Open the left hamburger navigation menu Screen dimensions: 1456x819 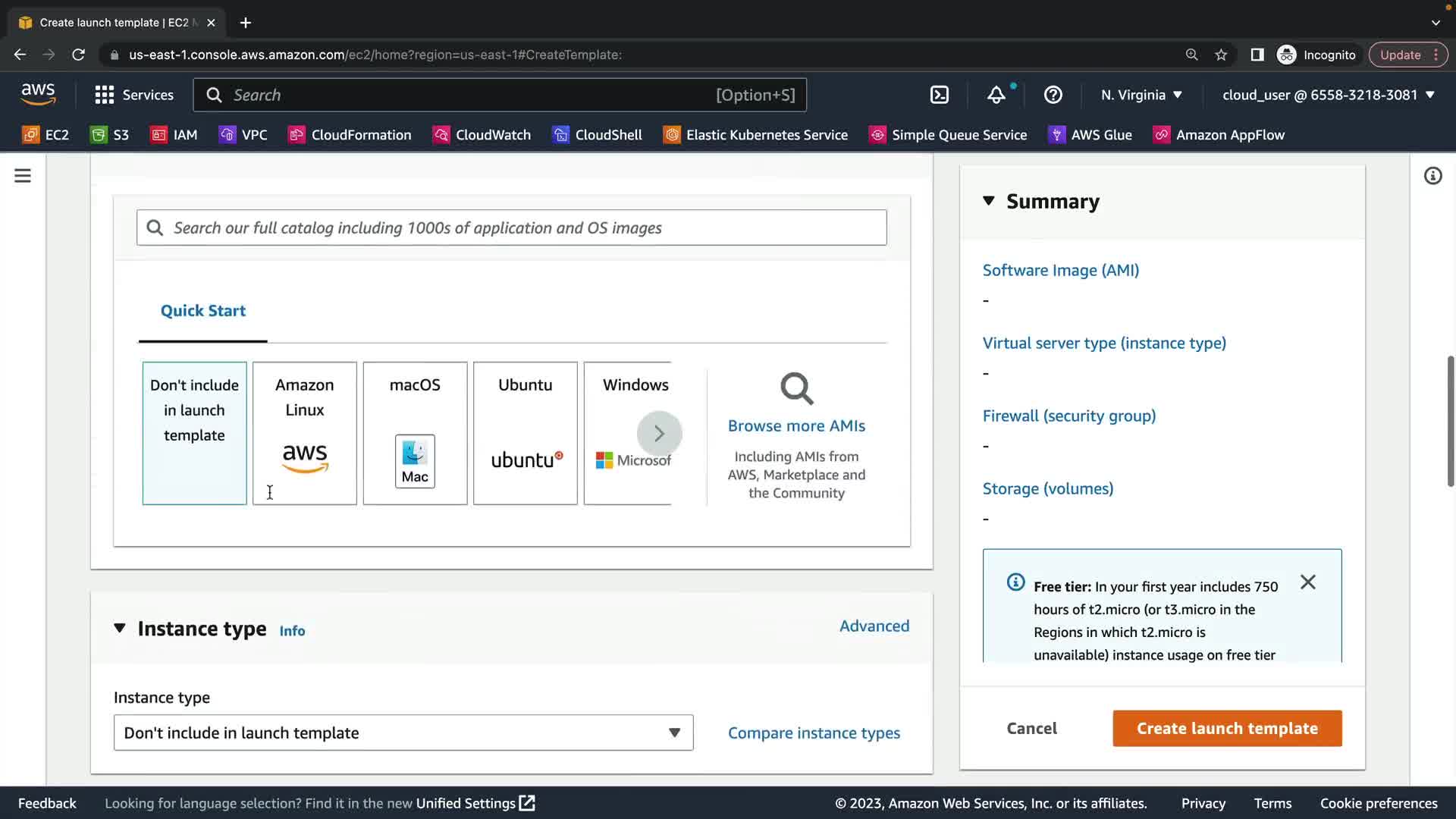tap(23, 176)
